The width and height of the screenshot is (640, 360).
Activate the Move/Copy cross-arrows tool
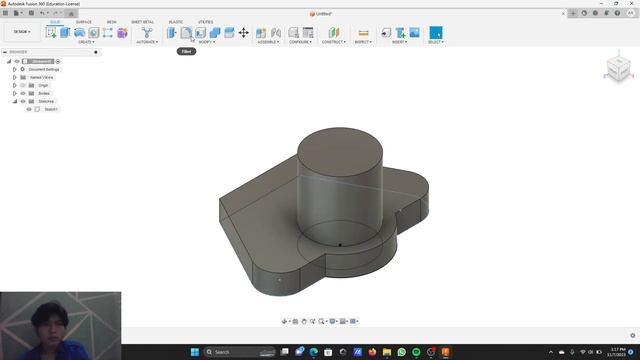tap(244, 33)
